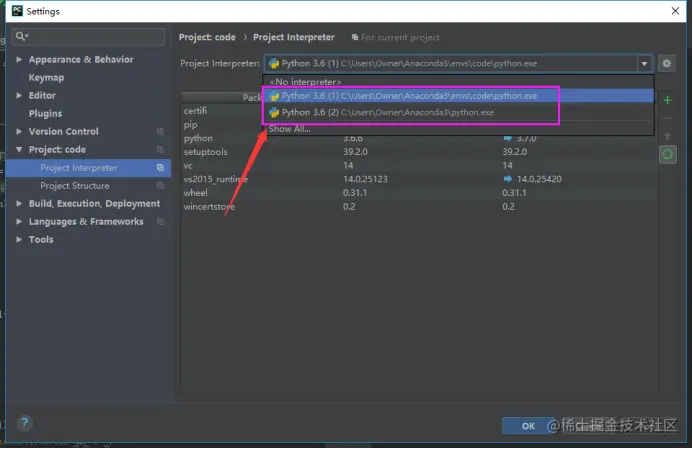This screenshot has height=449, width=693.
Task: Select Python 3.6 (2) Anaconda3 interpreter
Action: tap(458, 112)
